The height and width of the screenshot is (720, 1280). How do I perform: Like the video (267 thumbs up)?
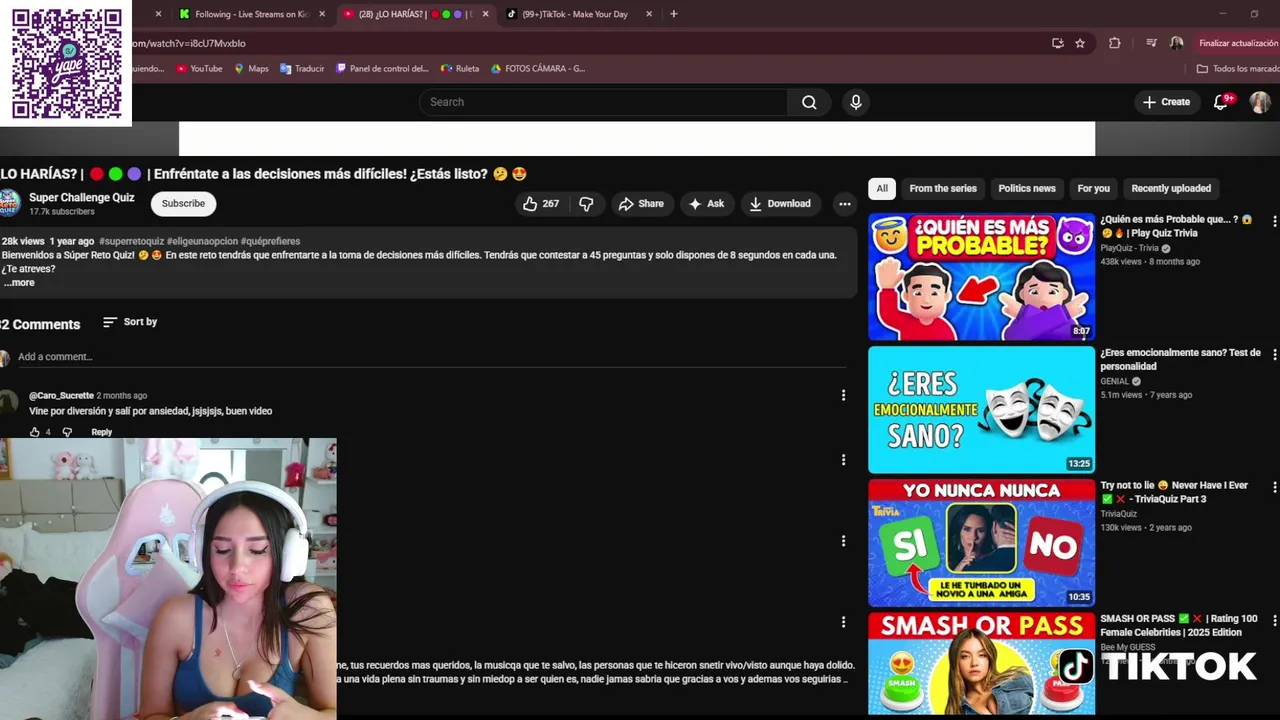click(540, 204)
